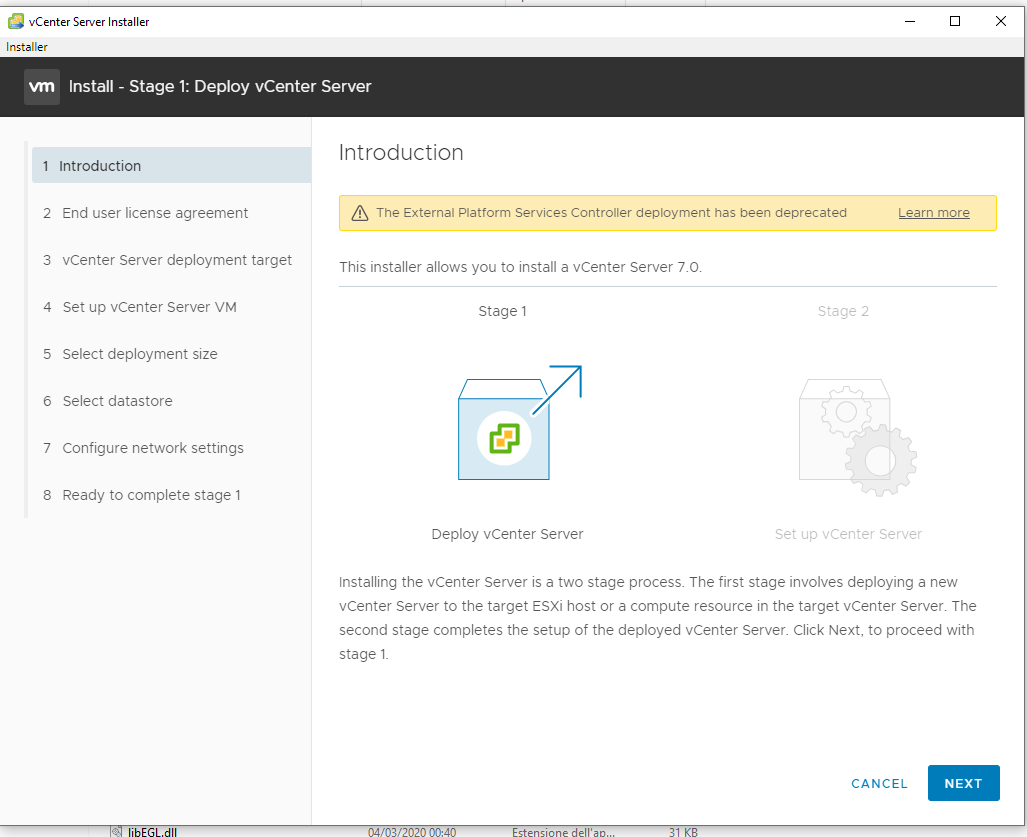Click the Stage 2 label
This screenshot has height=837, width=1027.
point(843,311)
